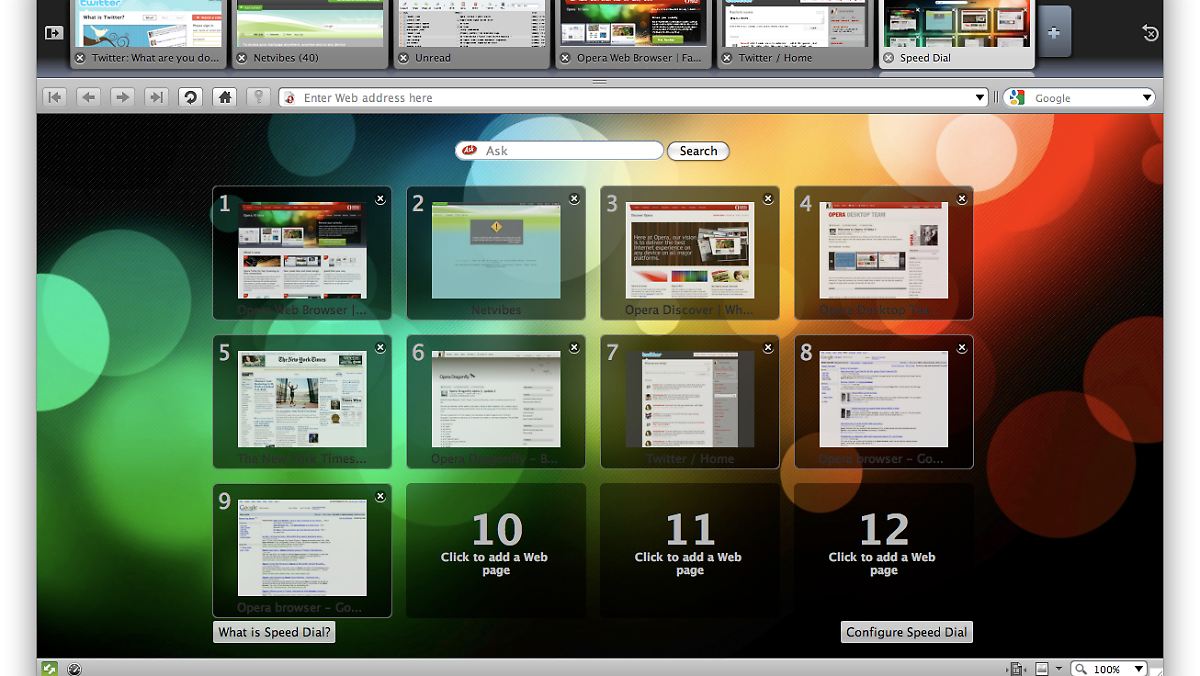The height and width of the screenshot is (676, 1200).
Task: Close the Netvibes (40) tab
Action: click(241, 58)
